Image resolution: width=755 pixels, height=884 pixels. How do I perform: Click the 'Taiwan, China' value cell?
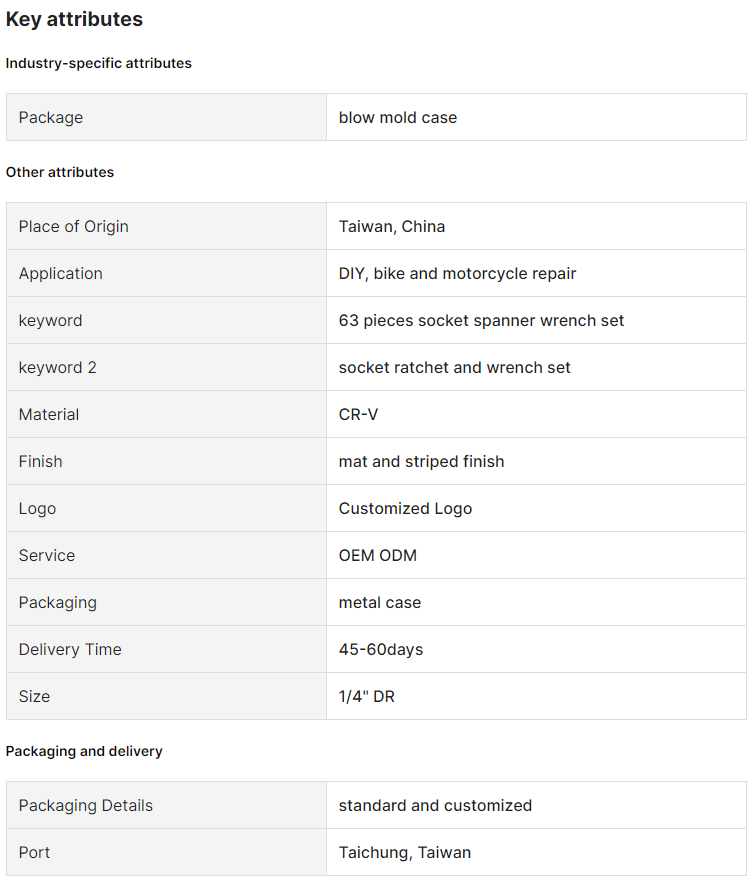[x=391, y=226]
